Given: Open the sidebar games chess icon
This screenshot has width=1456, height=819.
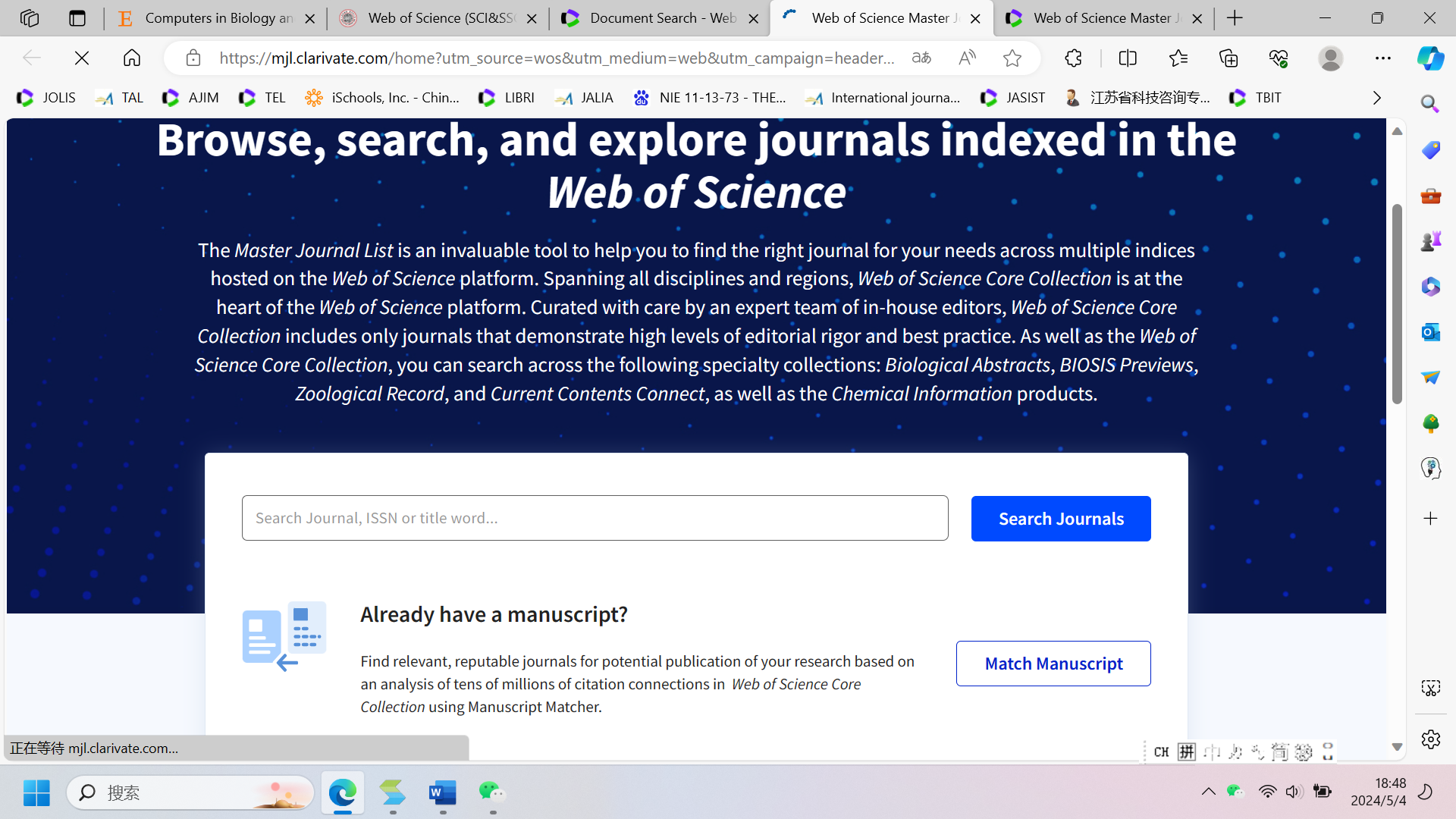Looking at the screenshot, I should tap(1430, 241).
